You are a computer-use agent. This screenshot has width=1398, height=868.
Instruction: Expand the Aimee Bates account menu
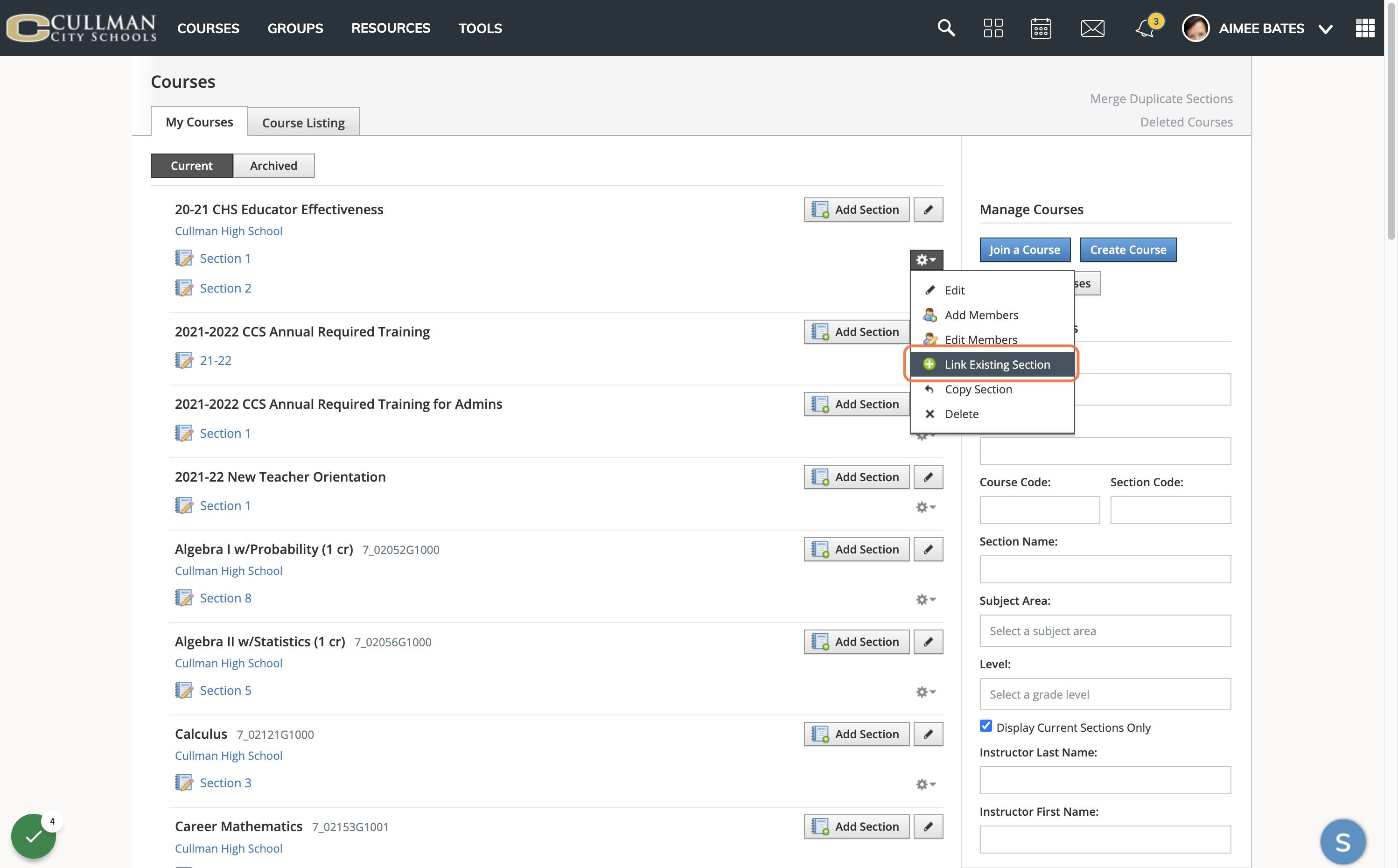[1325, 29]
